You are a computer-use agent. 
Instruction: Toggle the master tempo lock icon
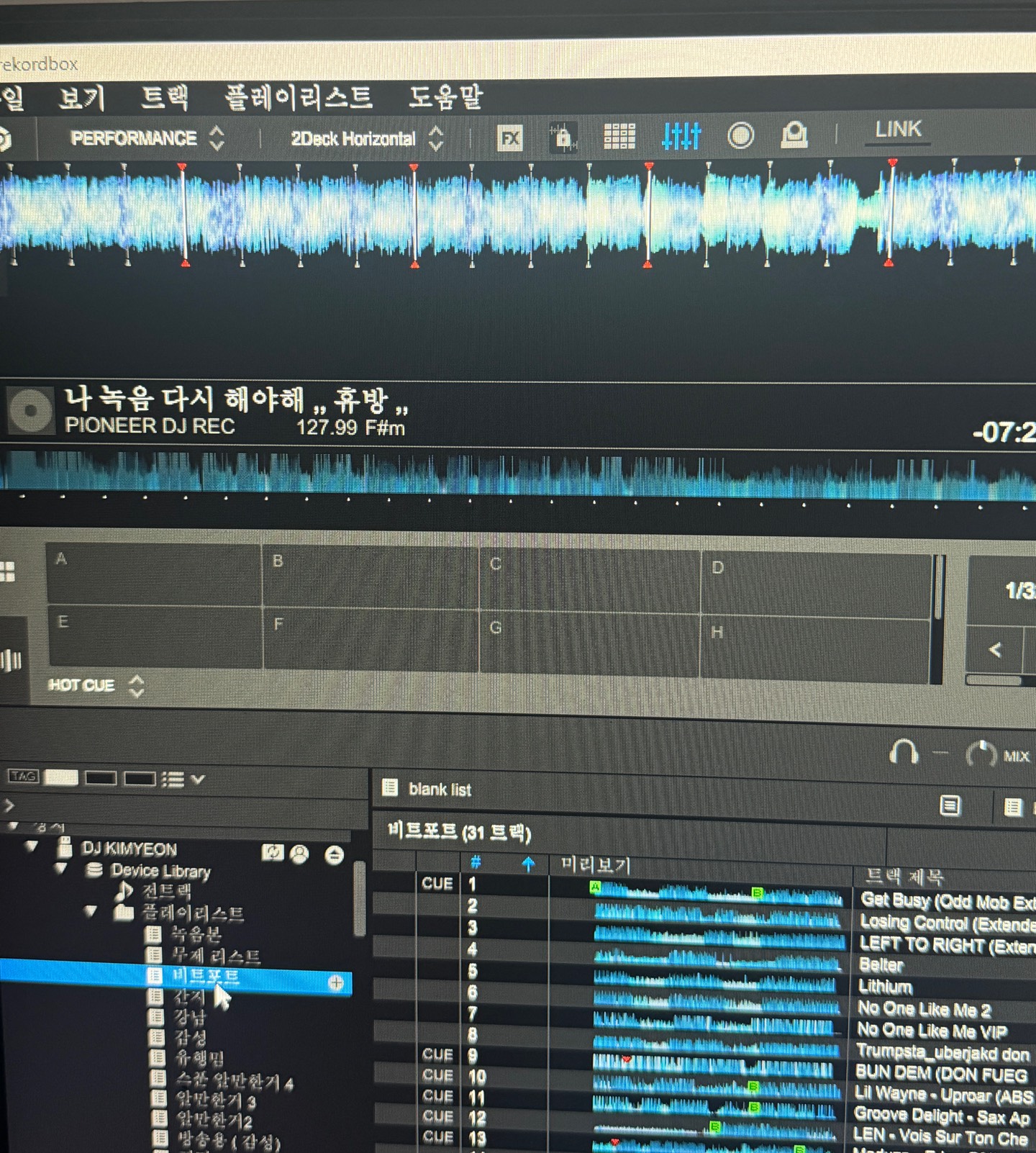(x=563, y=137)
